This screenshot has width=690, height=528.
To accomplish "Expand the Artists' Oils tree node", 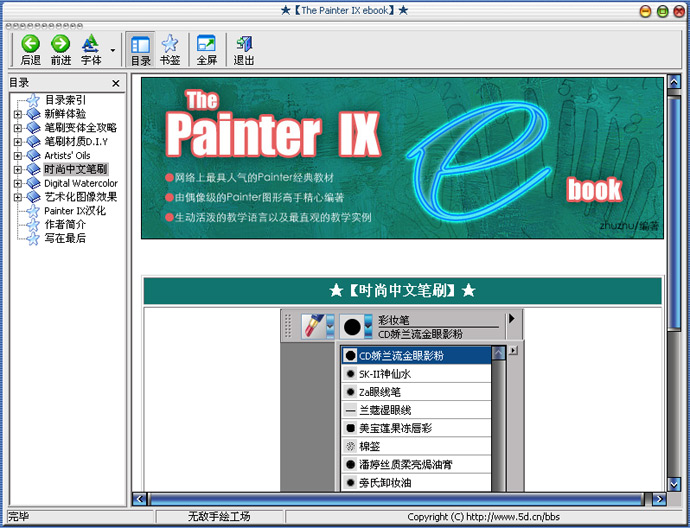I will 18,156.
